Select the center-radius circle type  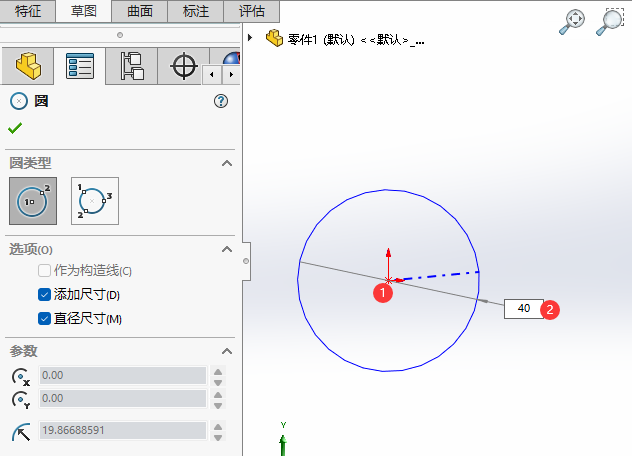click(33, 201)
